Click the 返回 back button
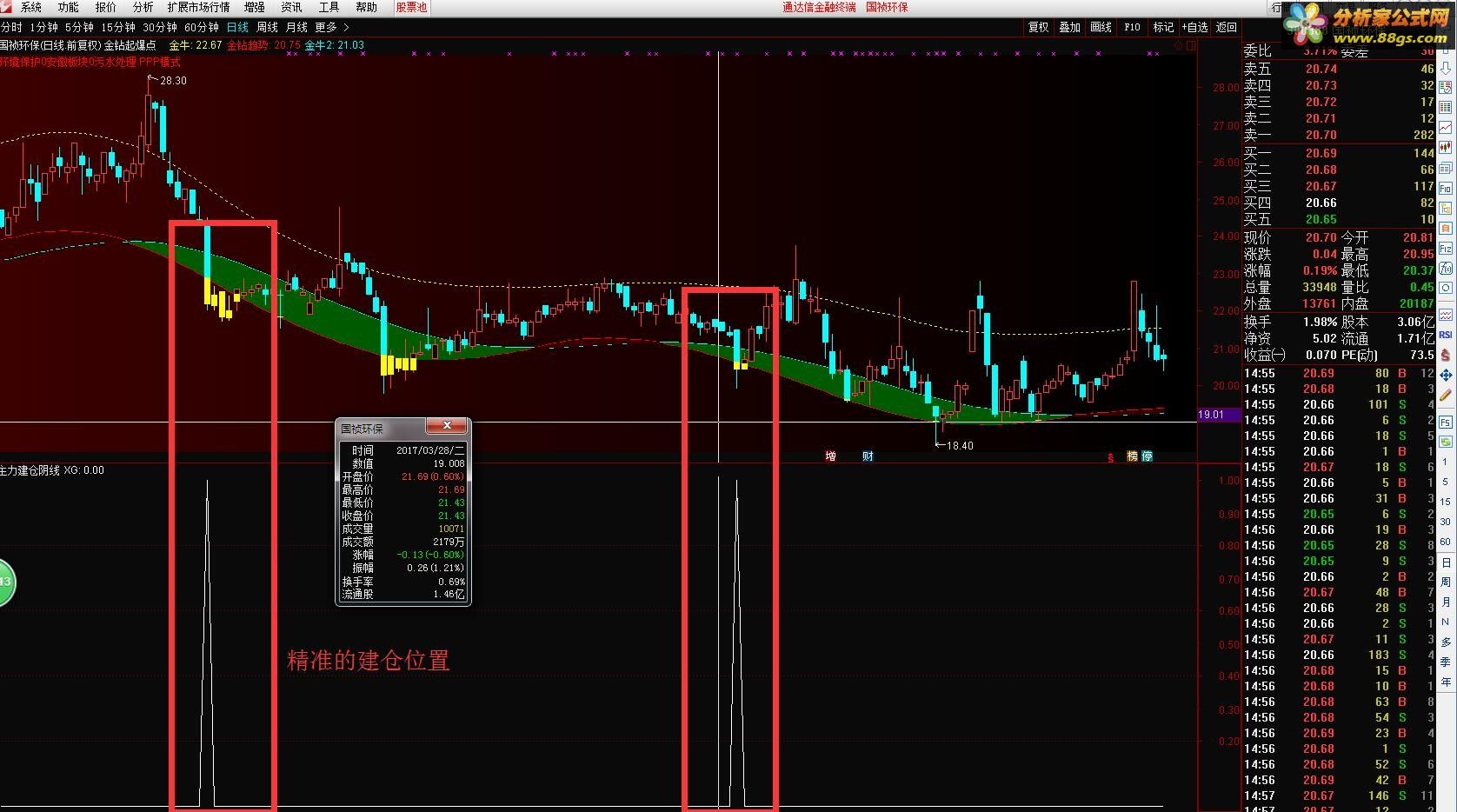1457x812 pixels. tap(1226, 28)
